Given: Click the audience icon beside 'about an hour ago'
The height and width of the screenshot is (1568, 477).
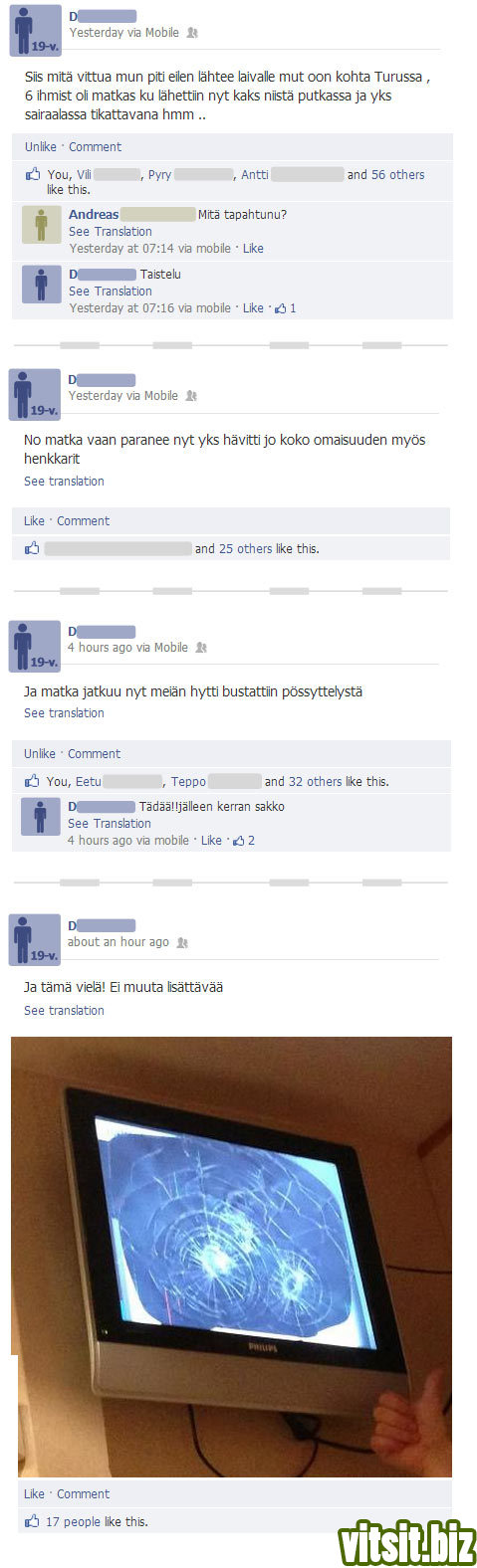Looking at the screenshot, I should [182, 942].
